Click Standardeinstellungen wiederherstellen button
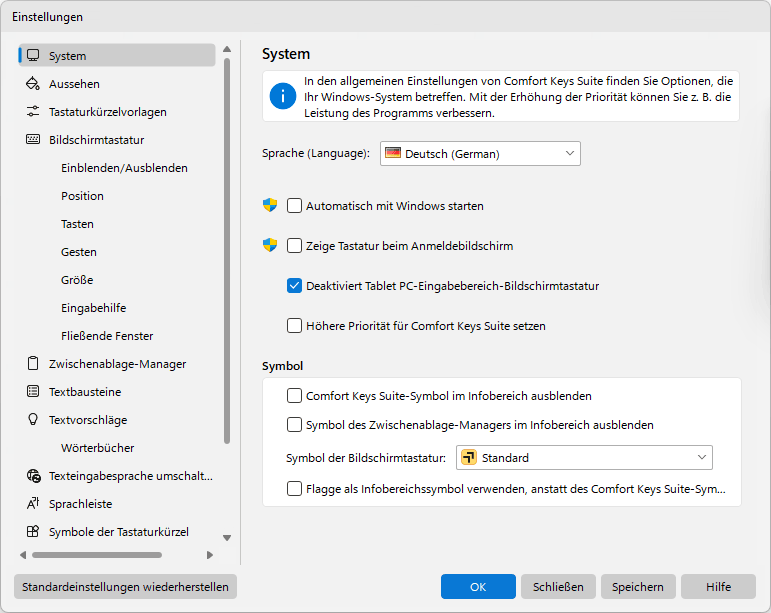 125,586
